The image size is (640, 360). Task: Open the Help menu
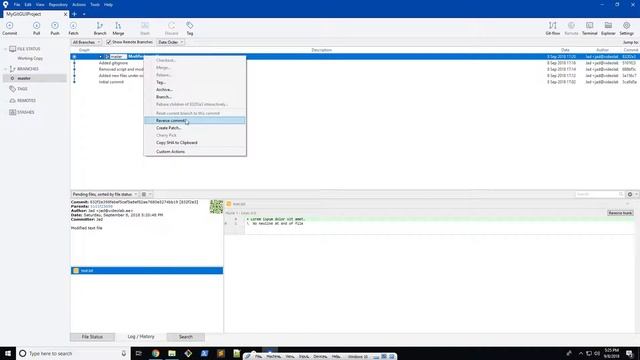108,4
